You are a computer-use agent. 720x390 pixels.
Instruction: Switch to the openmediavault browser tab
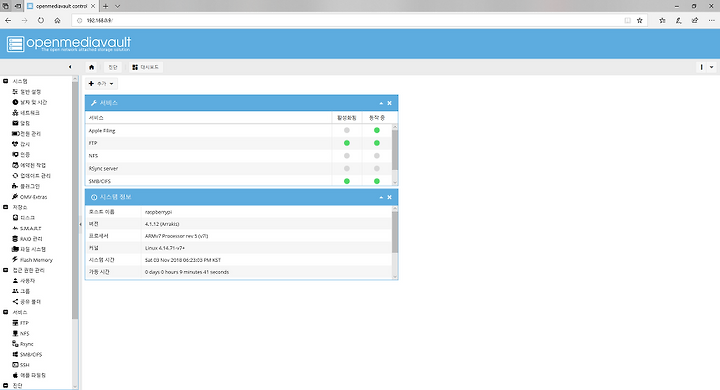point(61,6)
